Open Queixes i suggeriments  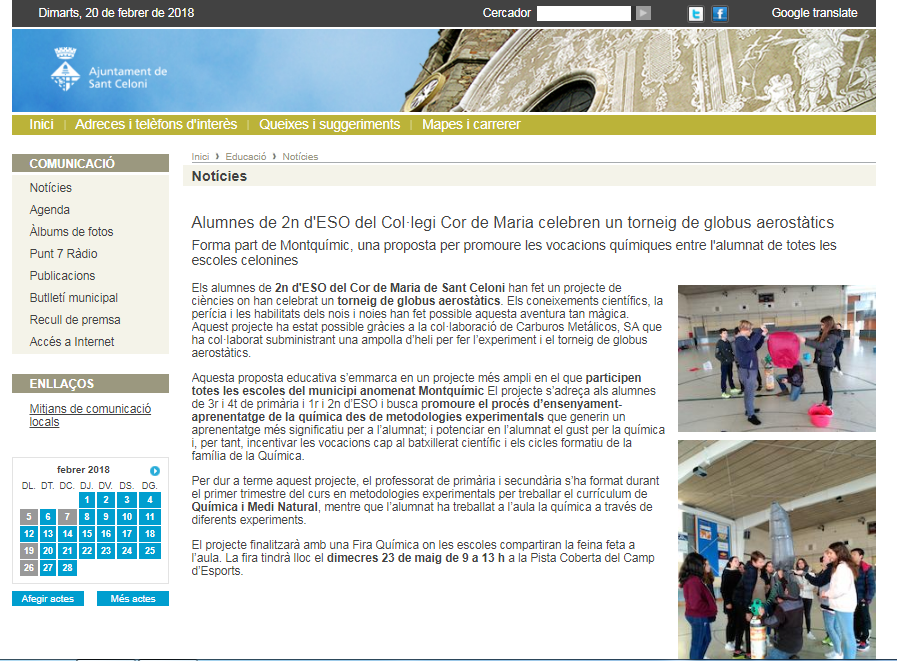coord(330,124)
